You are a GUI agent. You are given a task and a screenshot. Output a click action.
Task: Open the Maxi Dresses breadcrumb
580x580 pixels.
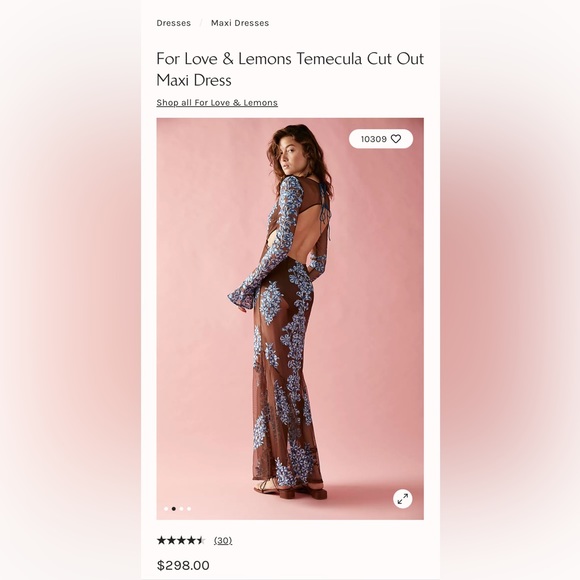click(x=240, y=23)
